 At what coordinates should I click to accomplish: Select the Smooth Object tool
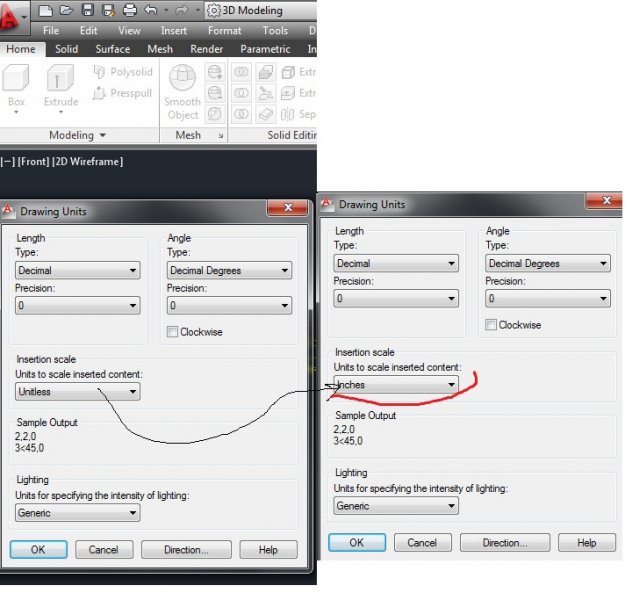[x=183, y=92]
